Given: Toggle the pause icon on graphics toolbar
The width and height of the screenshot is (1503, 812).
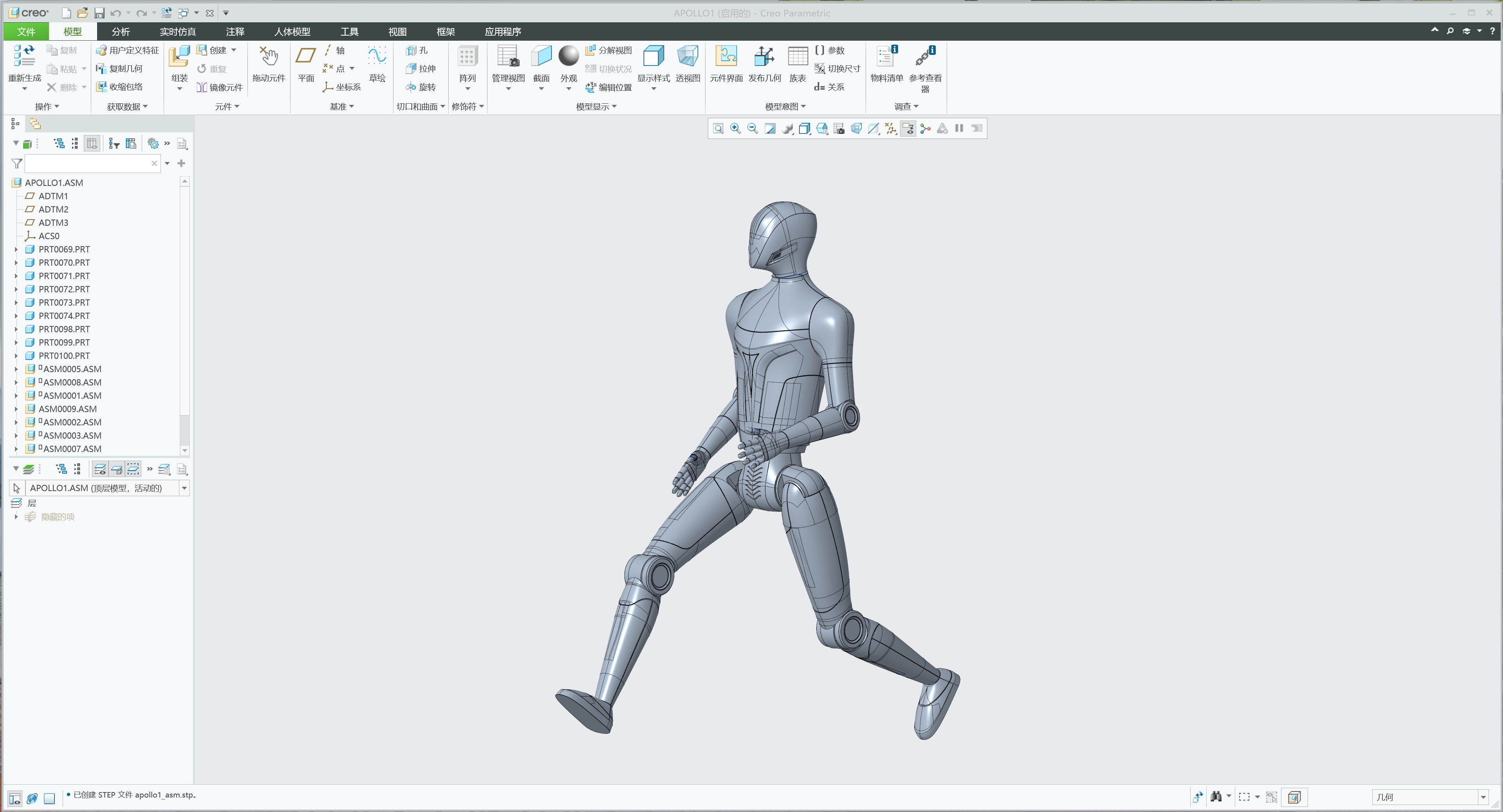Looking at the screenshot, I should (959, 128).
